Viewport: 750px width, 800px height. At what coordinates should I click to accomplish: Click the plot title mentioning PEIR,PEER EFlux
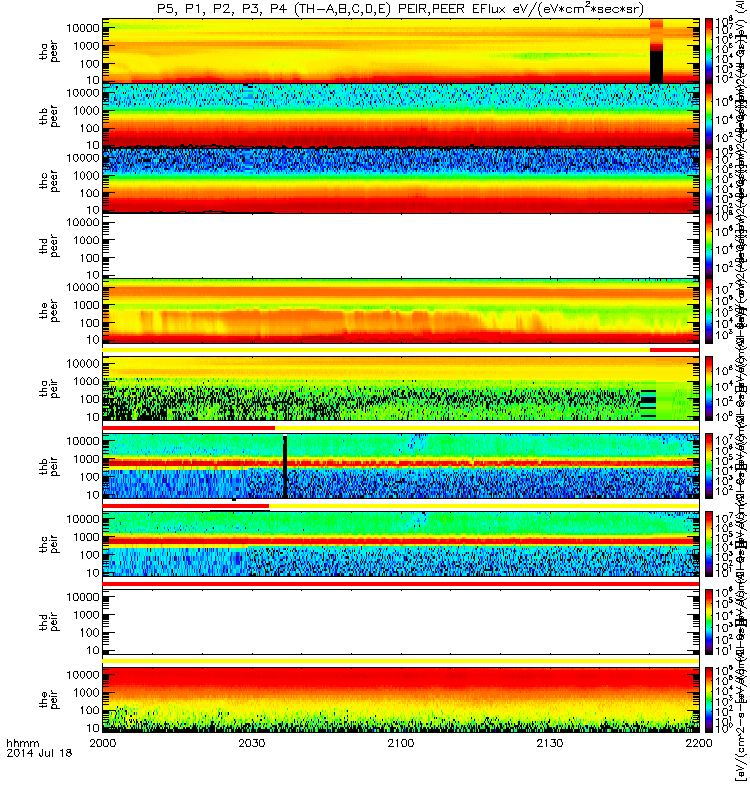click(401, 9)
